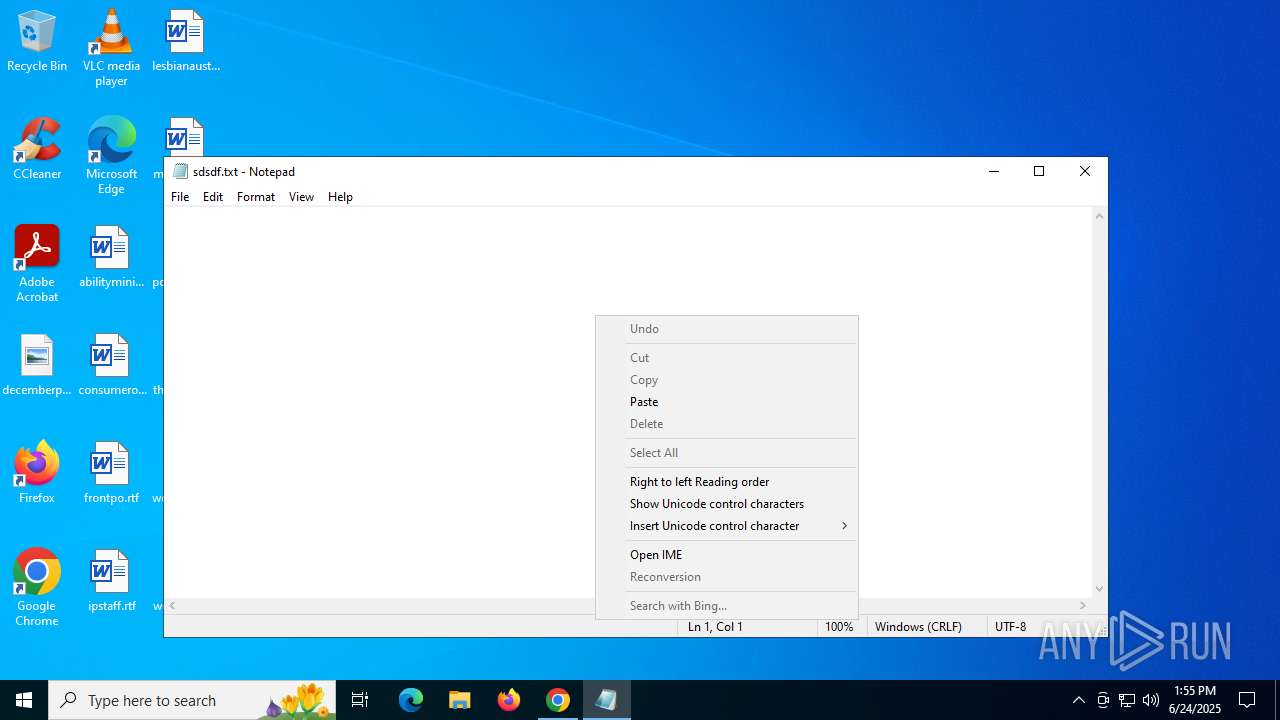Select the Google Chrome desktop shortcut
Viewport: 1280px width, 720px height.
coord(37,588)
